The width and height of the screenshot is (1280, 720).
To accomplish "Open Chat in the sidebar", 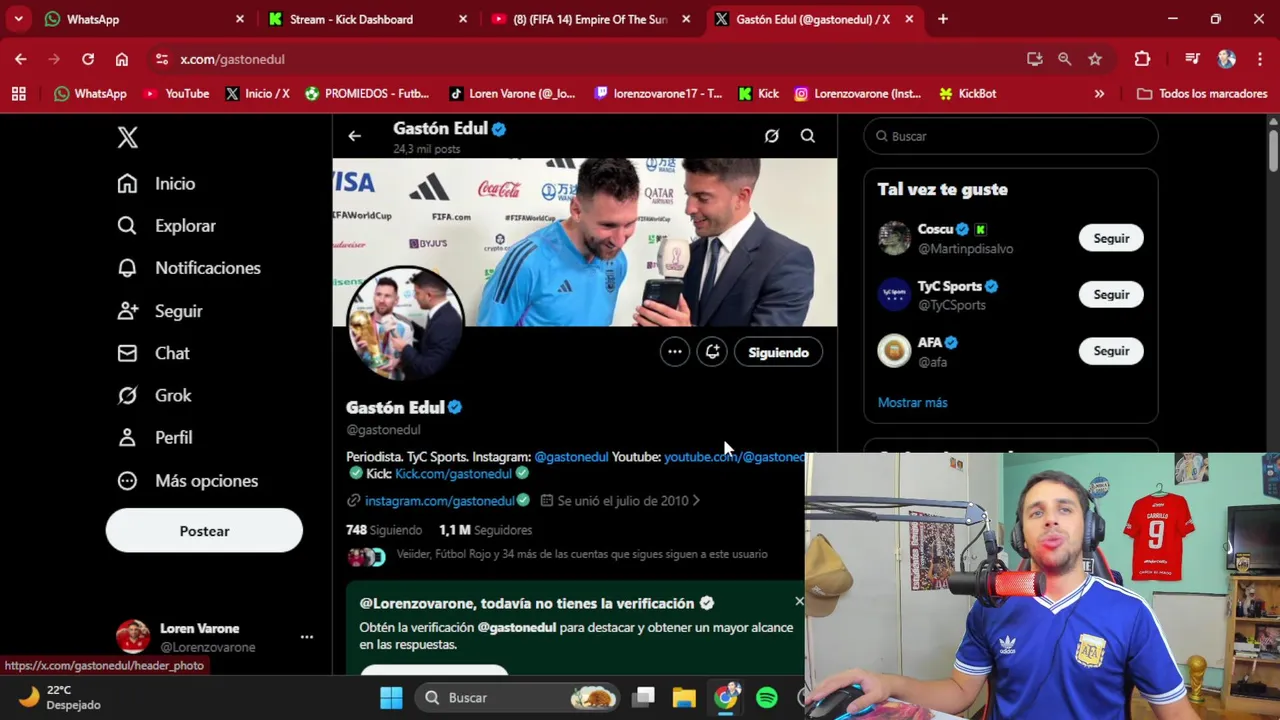I will 153,353.
